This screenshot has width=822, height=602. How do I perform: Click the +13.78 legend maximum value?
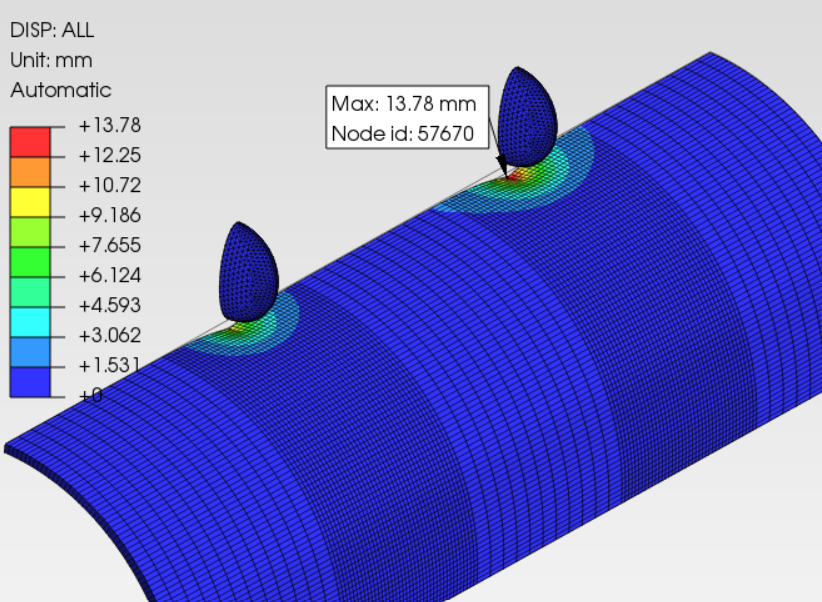pos(109,125)
